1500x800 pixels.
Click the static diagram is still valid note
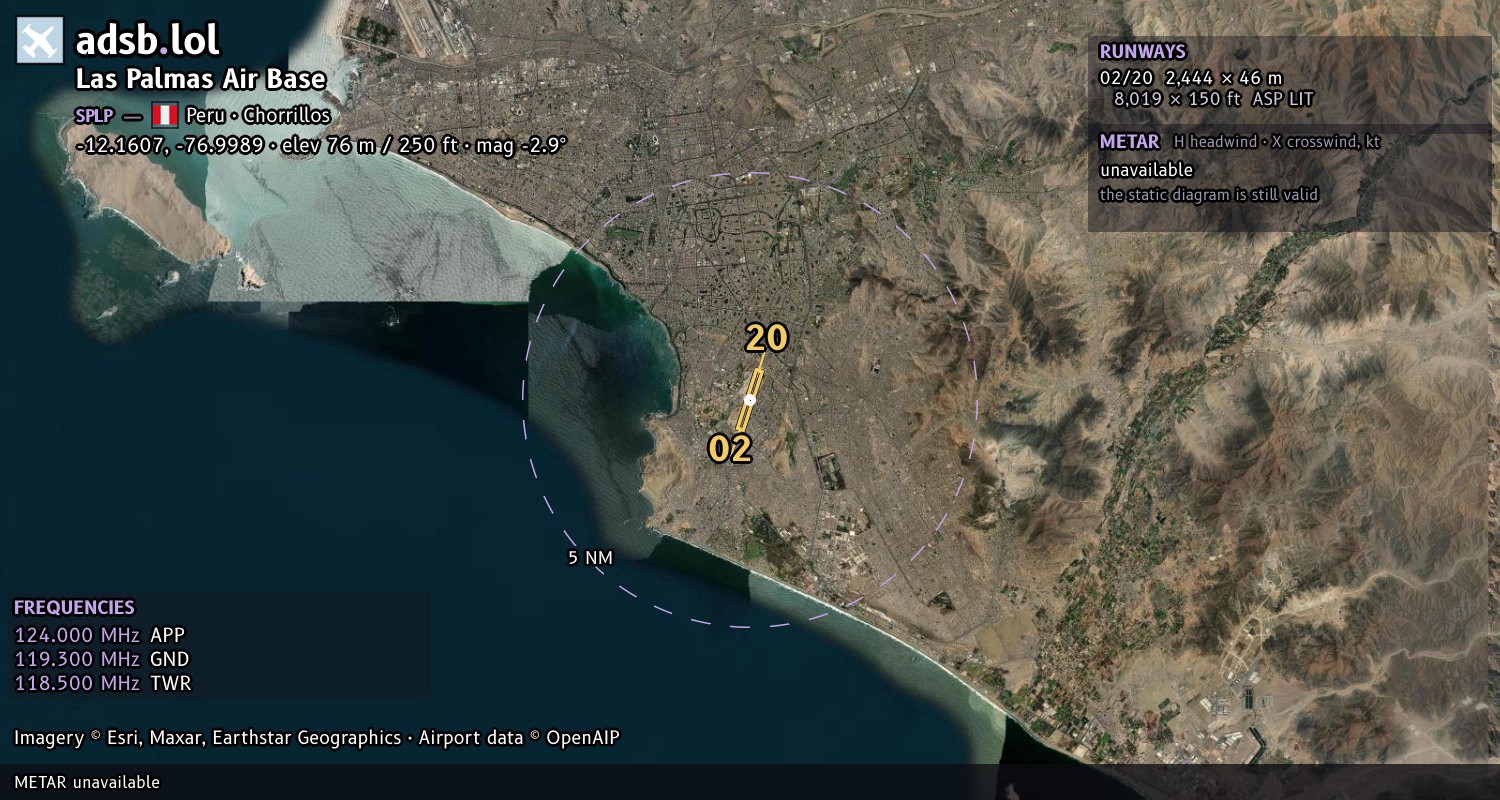click(1209, 195)
